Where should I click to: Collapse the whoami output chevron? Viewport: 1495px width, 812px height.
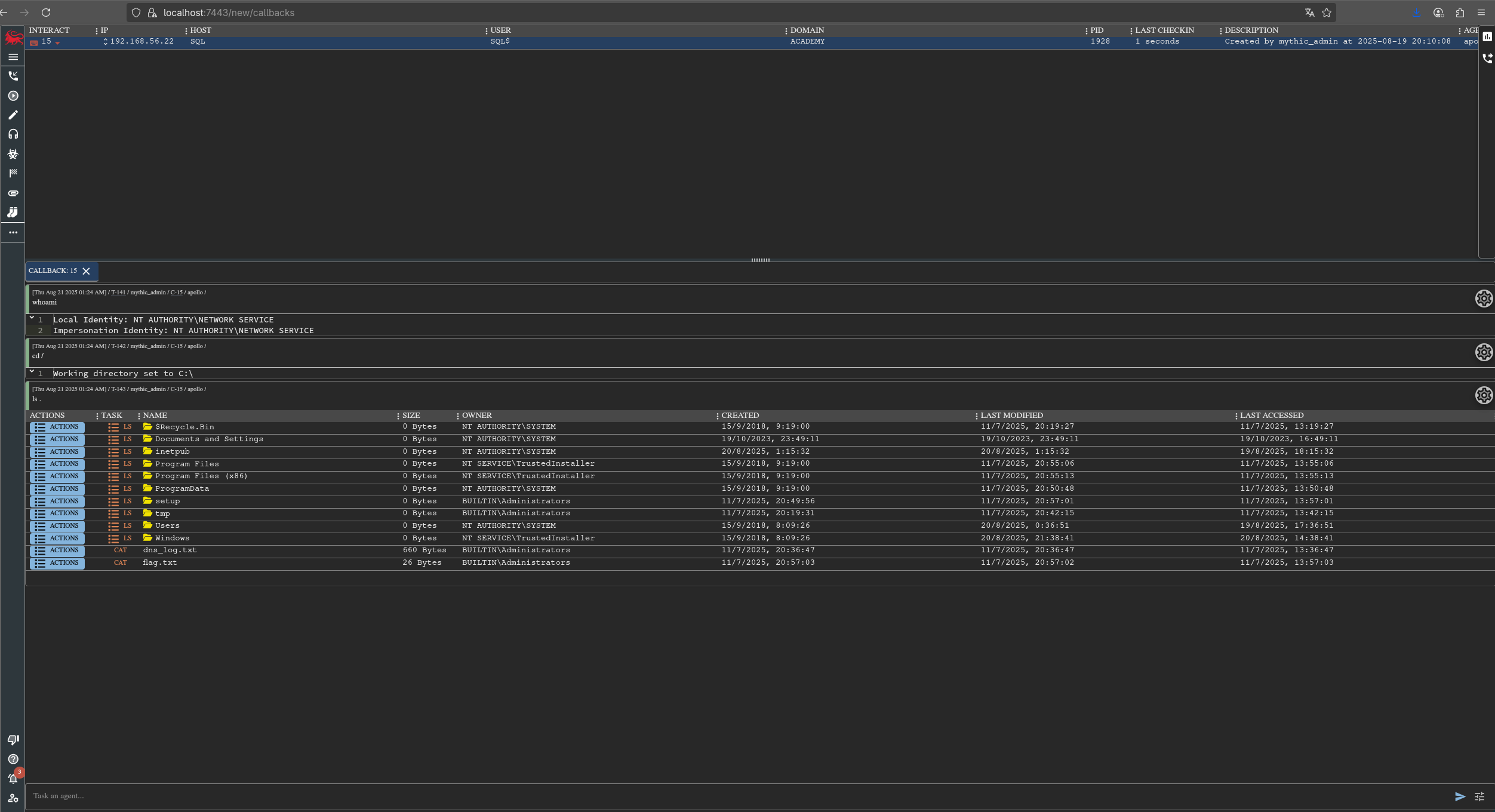32,318
